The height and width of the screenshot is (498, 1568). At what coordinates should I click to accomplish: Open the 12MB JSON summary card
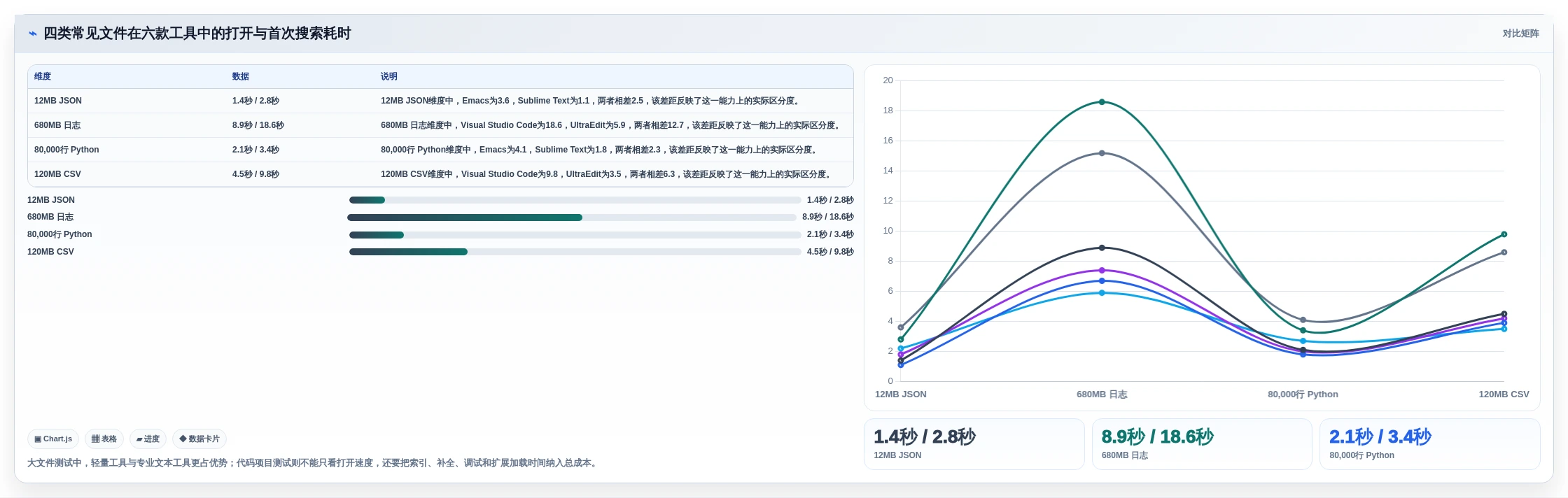(x=974, y=444)
